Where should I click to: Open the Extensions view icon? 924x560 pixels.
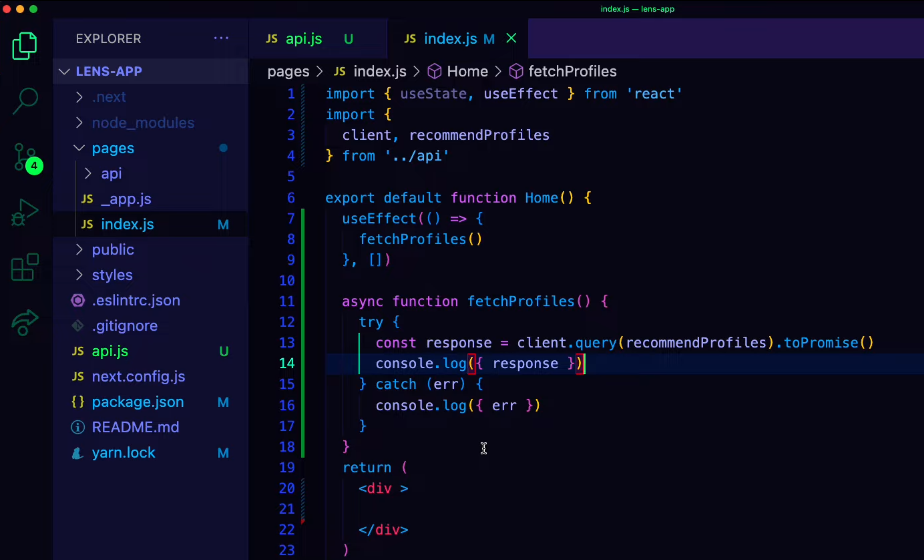click(x=25, y=268)
